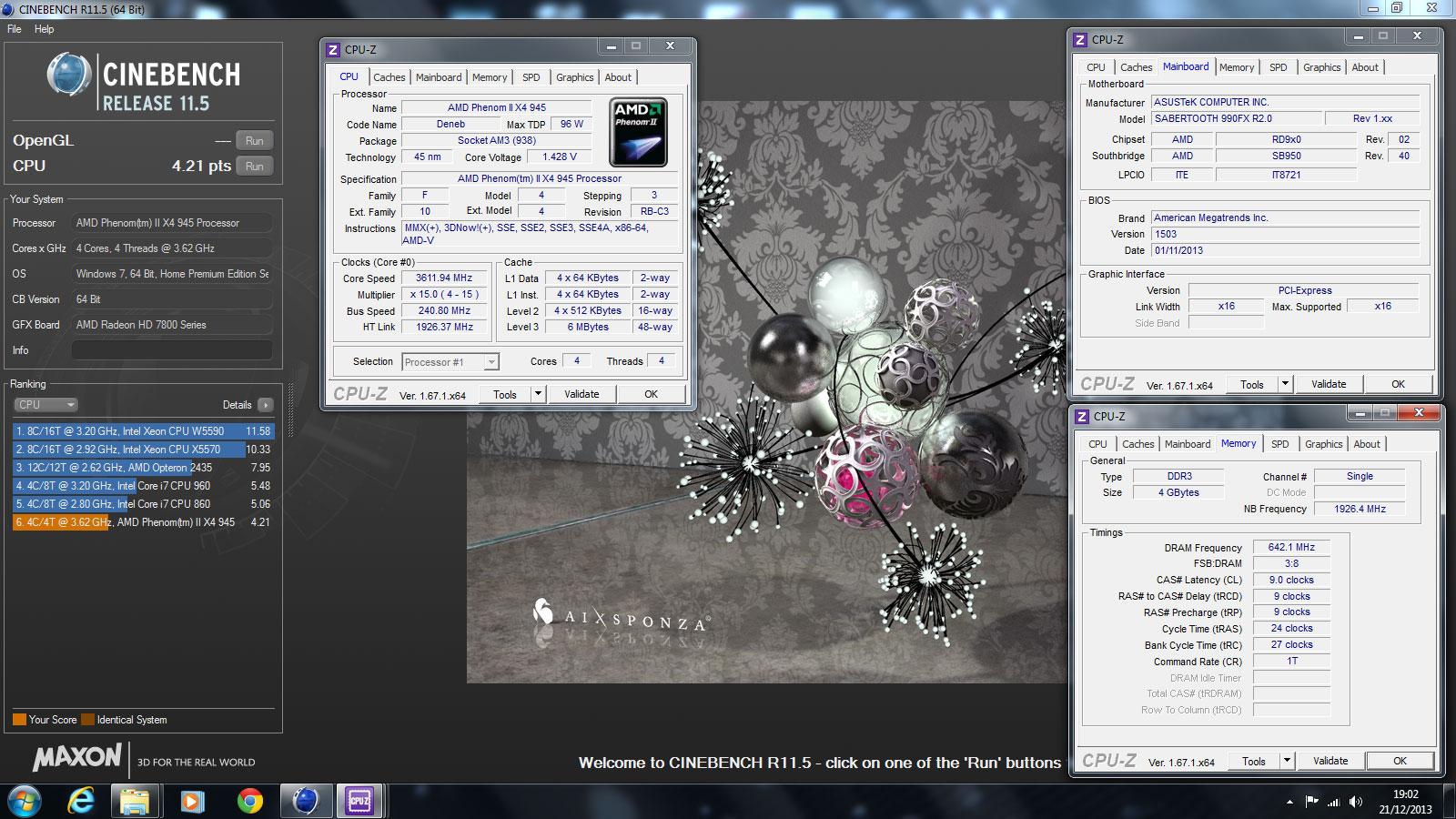1456x819 pixels.
Task: Click the Cinebench globe logo
Action: tap(68, 75)
